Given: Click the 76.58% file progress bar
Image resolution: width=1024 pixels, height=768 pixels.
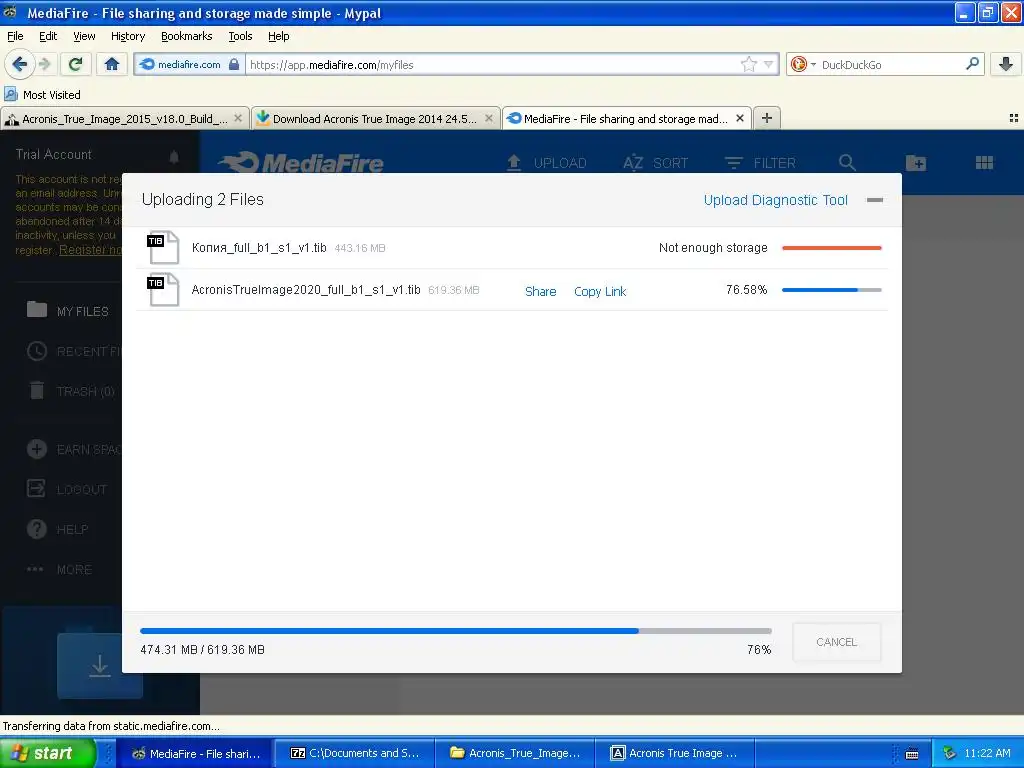Looking at the screenshot, I should coord(831,289).
